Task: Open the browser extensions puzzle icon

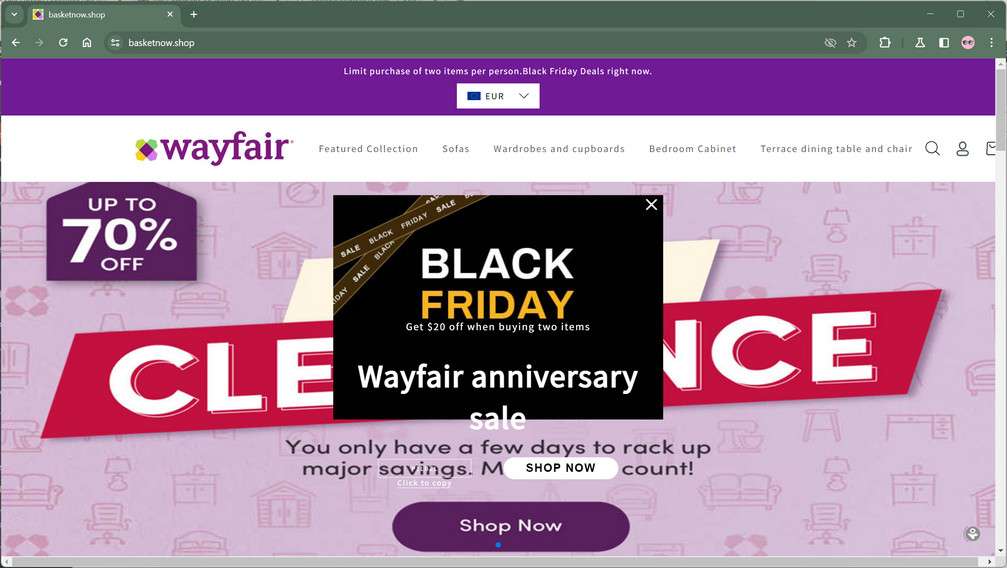Action: tap(885, 42)
